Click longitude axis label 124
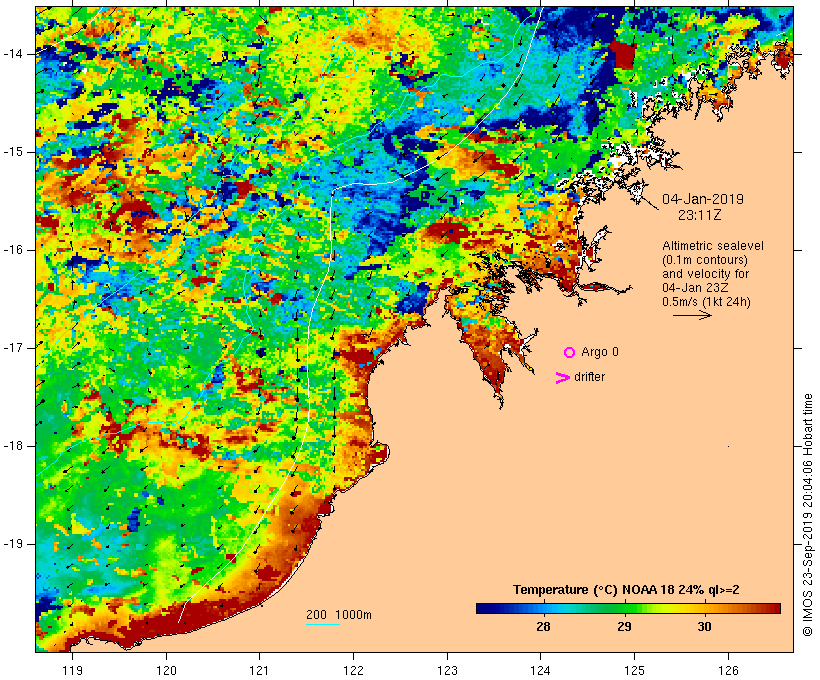 pos(541,670)
